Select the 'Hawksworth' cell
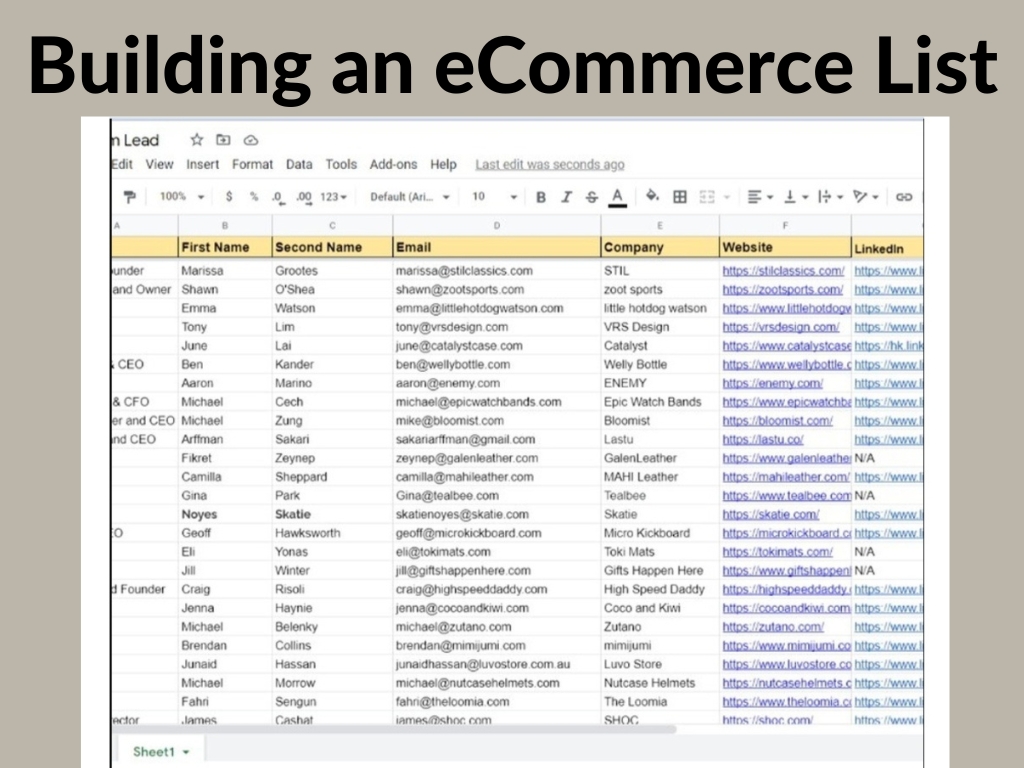The image size is (1024, 768). (332, 533)
